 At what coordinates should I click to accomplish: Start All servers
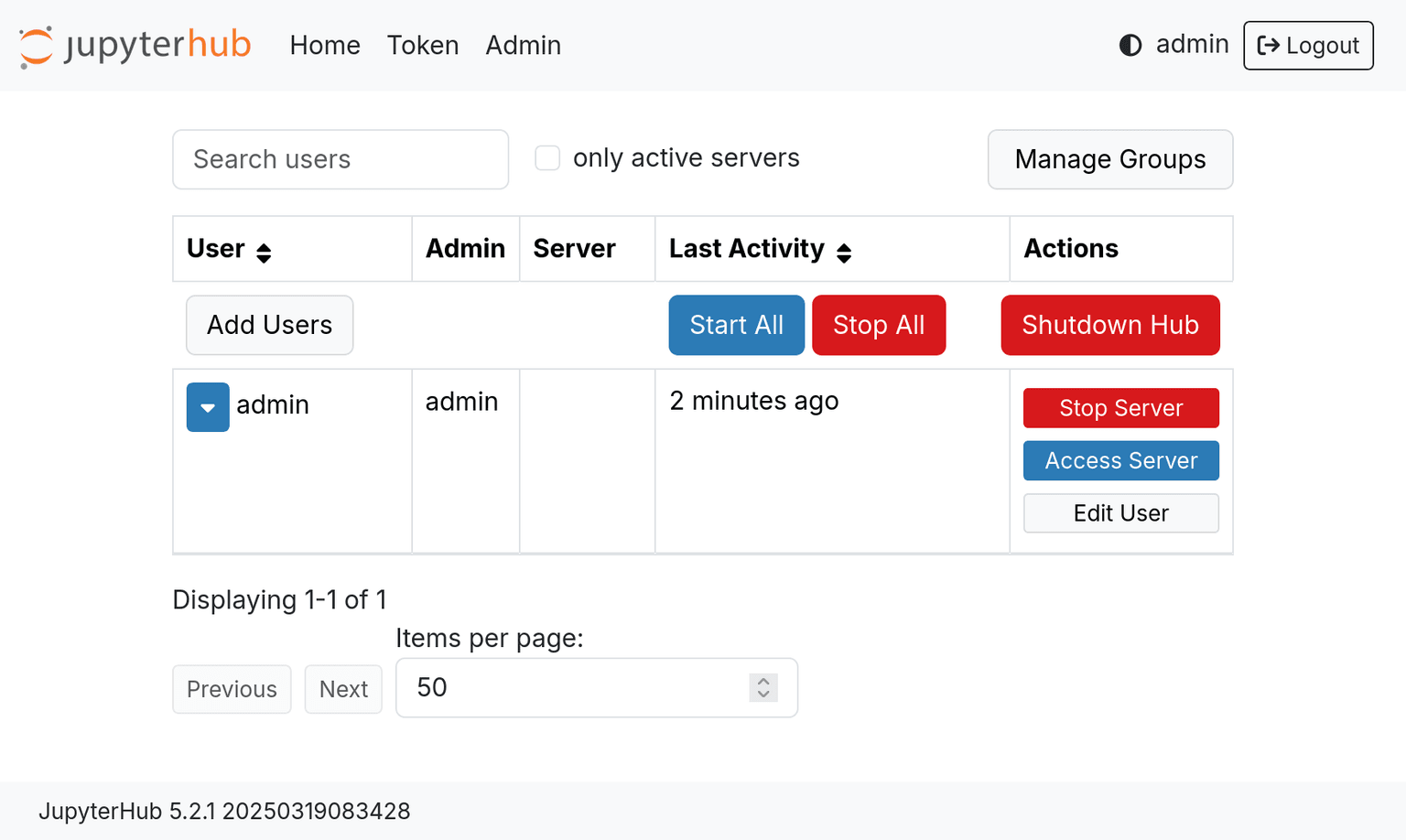pyautogui.click(x=737, y=325)
